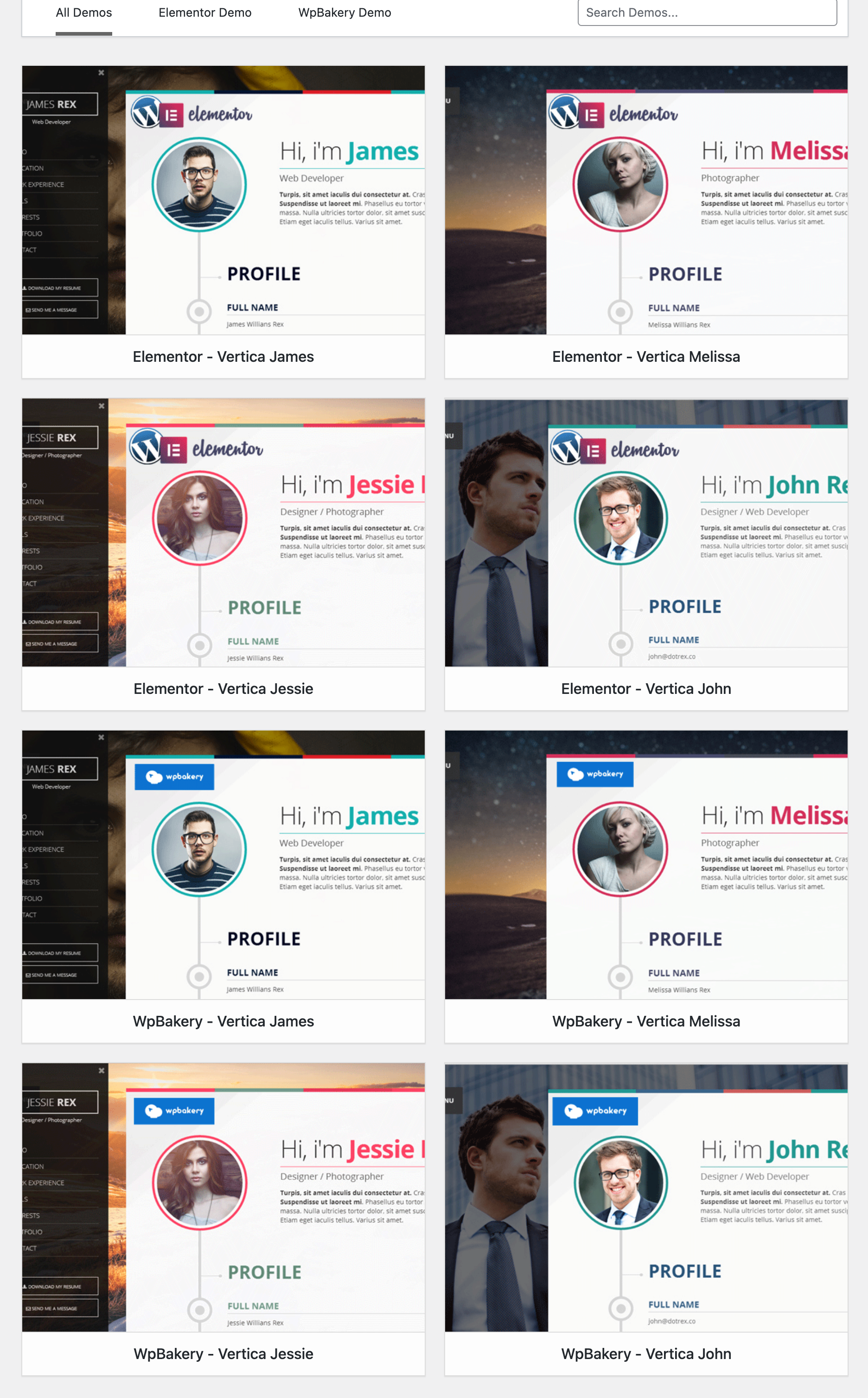Select the All Demos tab

click(x=84, y=13)
